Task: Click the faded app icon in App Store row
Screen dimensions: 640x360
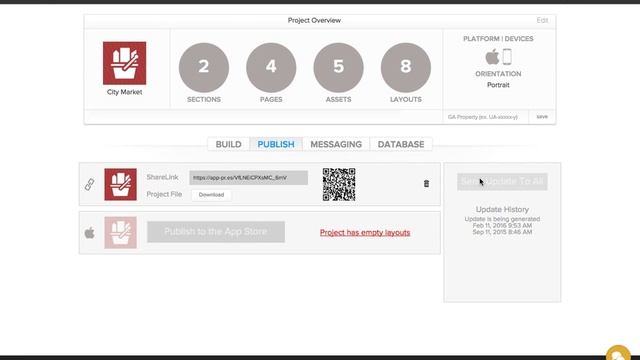Action: click(x=120, y=233)
